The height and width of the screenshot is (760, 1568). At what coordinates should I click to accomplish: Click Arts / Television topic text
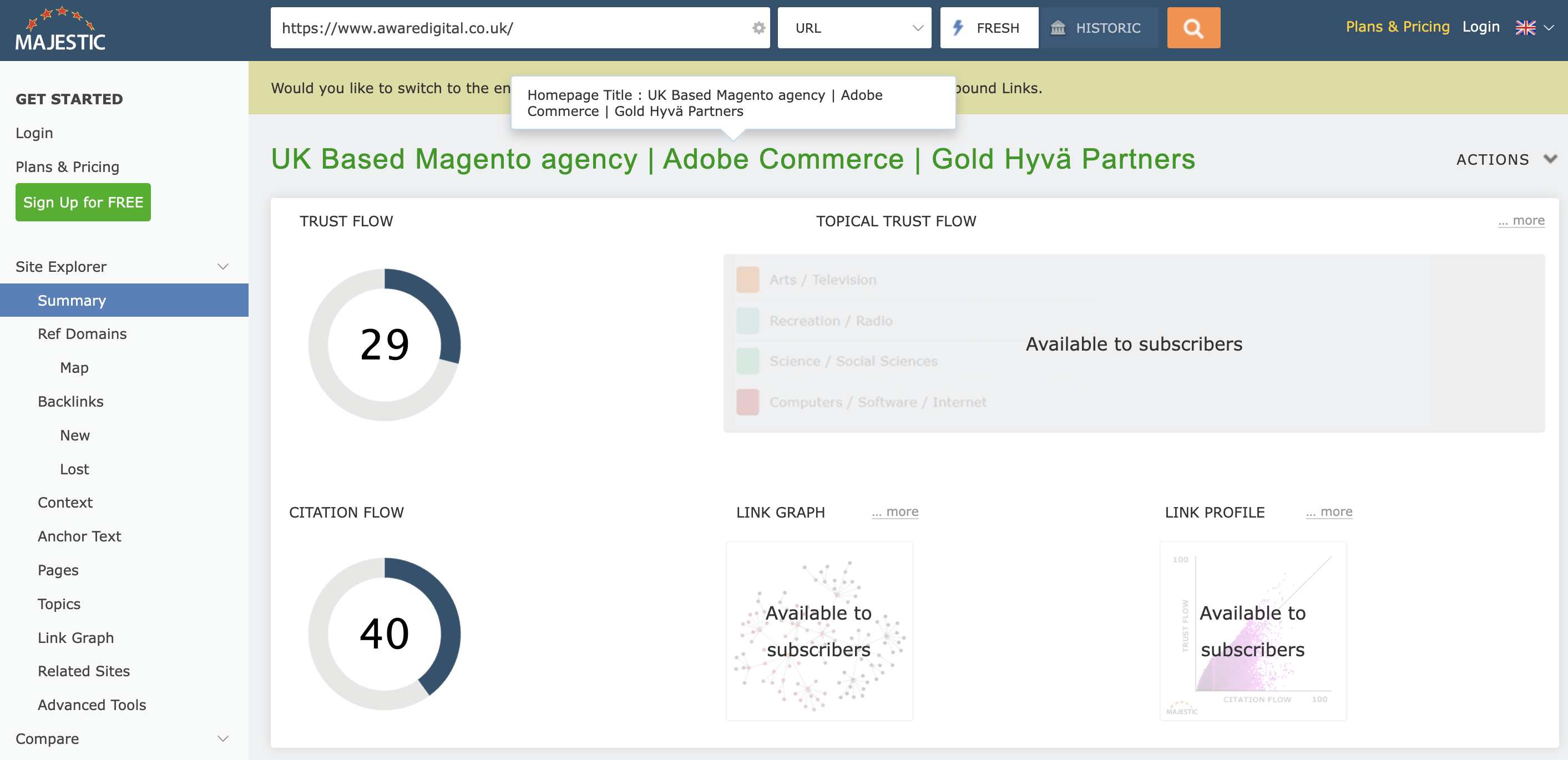tap(822, 280)
